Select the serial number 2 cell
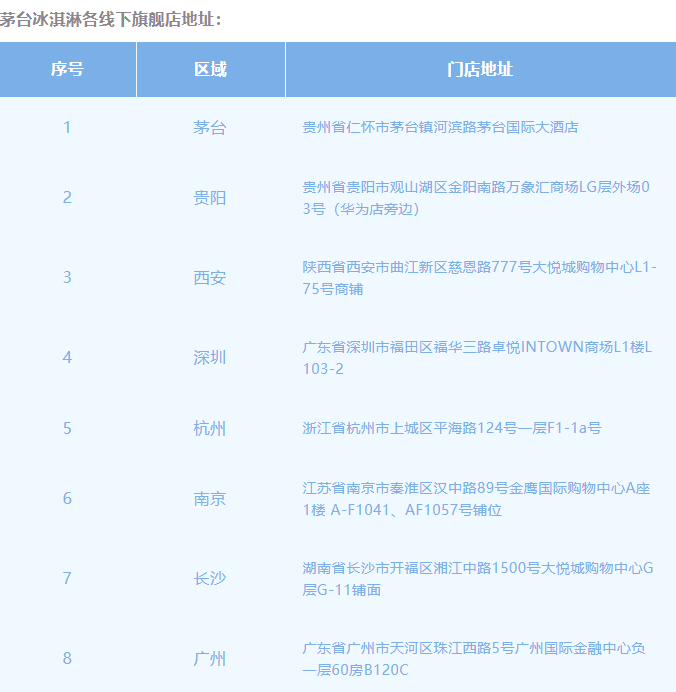The height and width of the screenshot is (692, 676). (x=67, y=198)
